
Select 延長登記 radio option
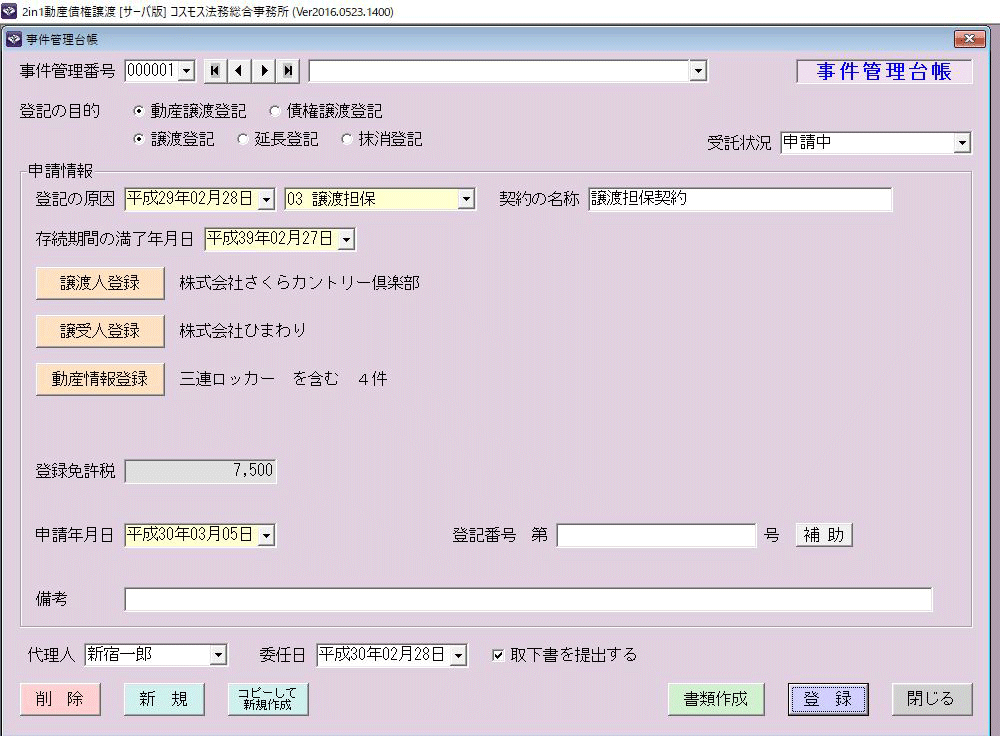point(243,140)
